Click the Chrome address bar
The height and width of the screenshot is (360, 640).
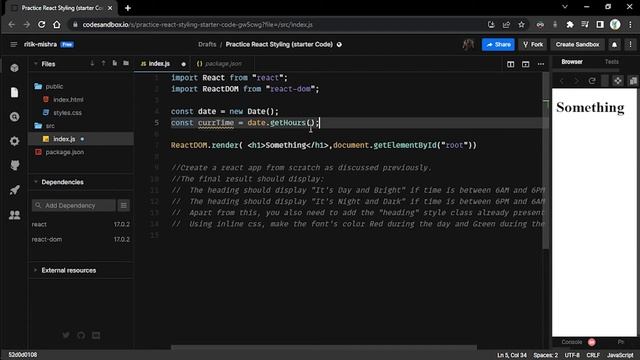pos(278,24)
